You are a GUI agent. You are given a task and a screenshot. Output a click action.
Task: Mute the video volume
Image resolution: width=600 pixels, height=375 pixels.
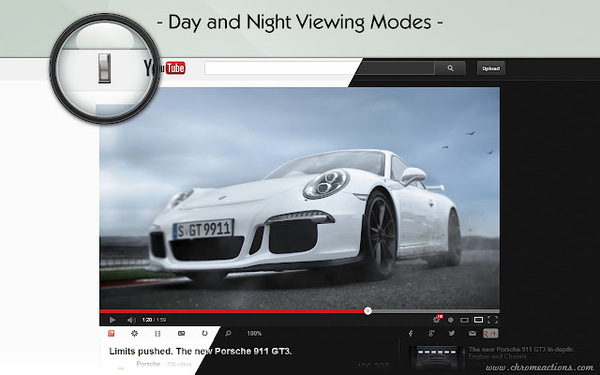[131, 320]
